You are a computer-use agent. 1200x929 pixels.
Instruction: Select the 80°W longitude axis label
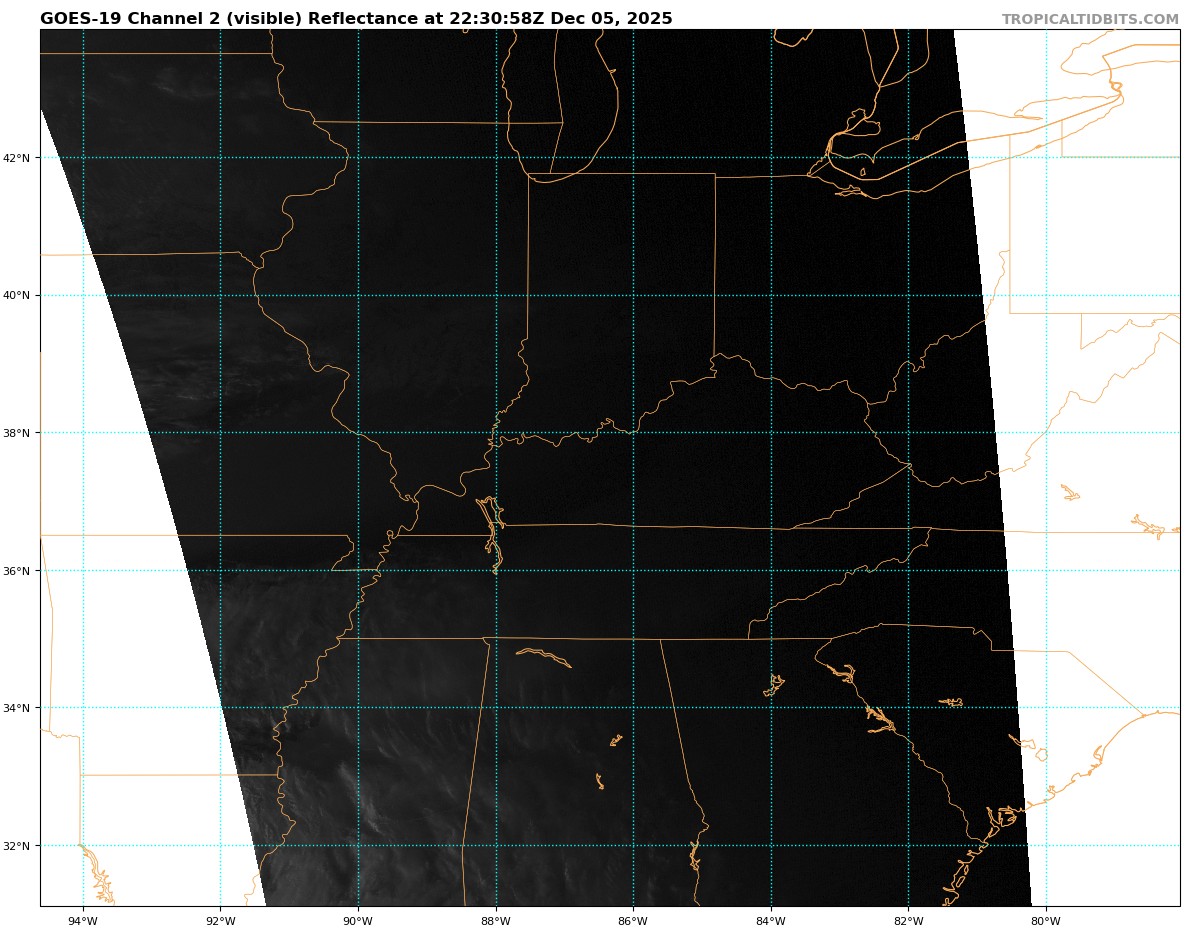[1046, 921]
